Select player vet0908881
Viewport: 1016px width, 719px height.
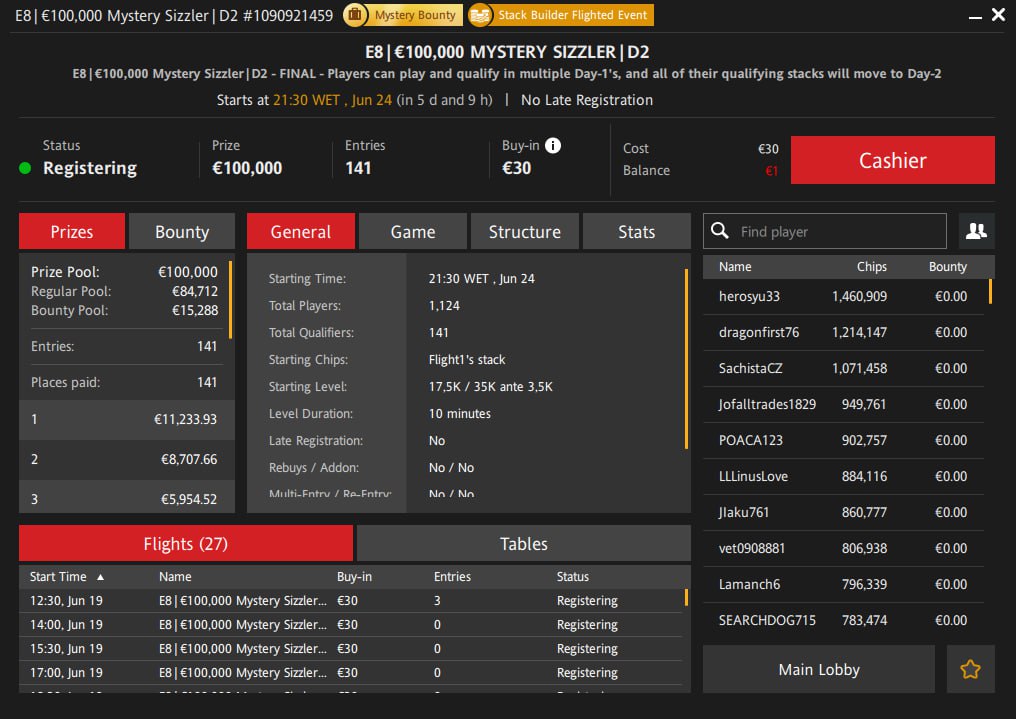tap(844, 548)
